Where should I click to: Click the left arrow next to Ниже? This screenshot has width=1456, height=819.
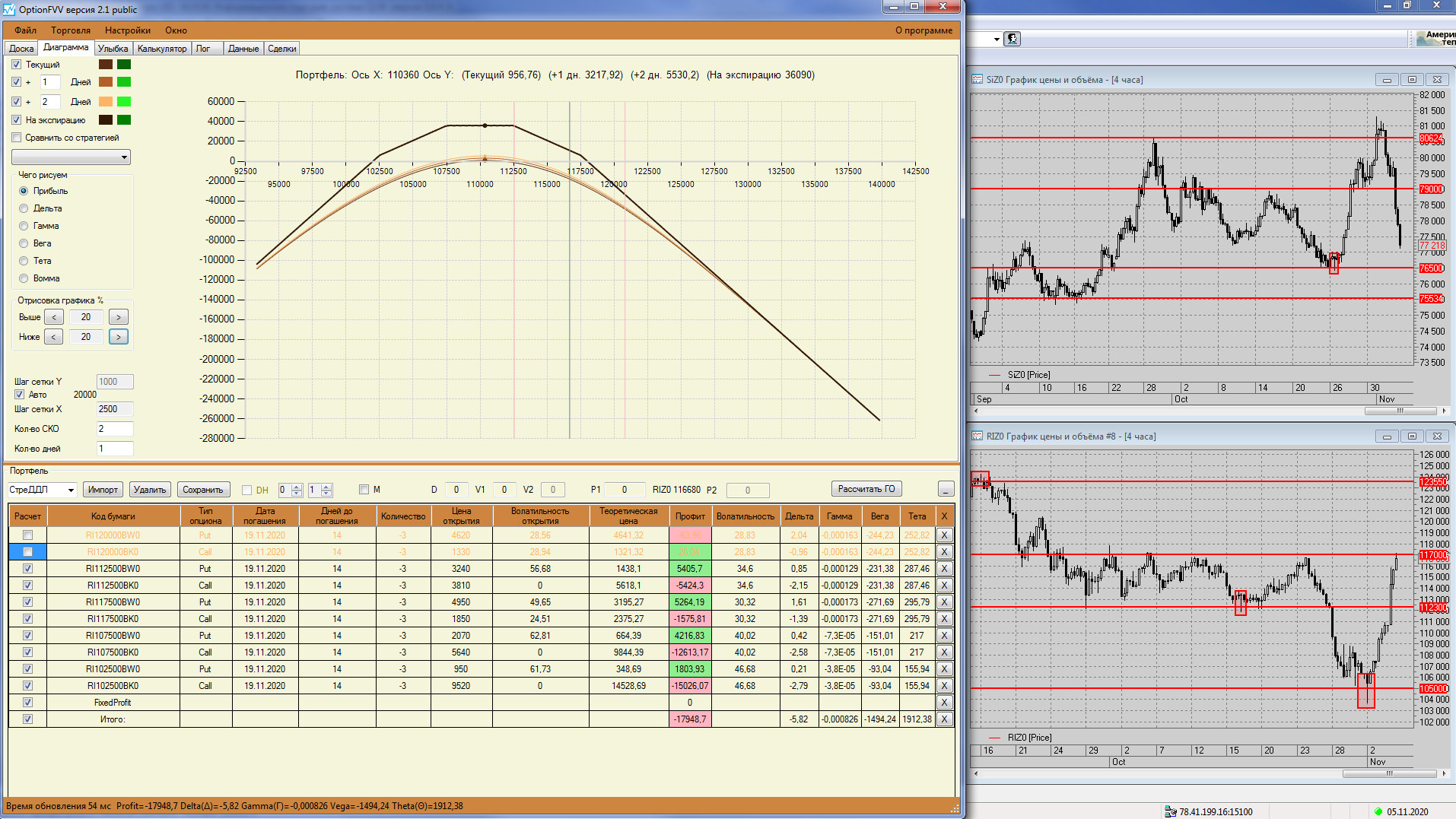pyautogui.click(x=53, y=337)
